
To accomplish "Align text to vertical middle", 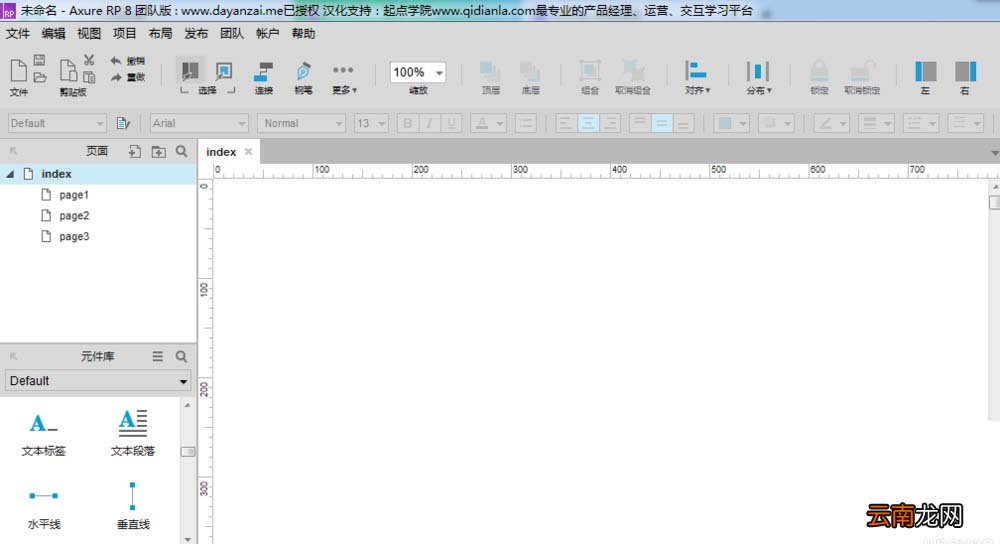I will pyautogui.click(x=662, y=123).
